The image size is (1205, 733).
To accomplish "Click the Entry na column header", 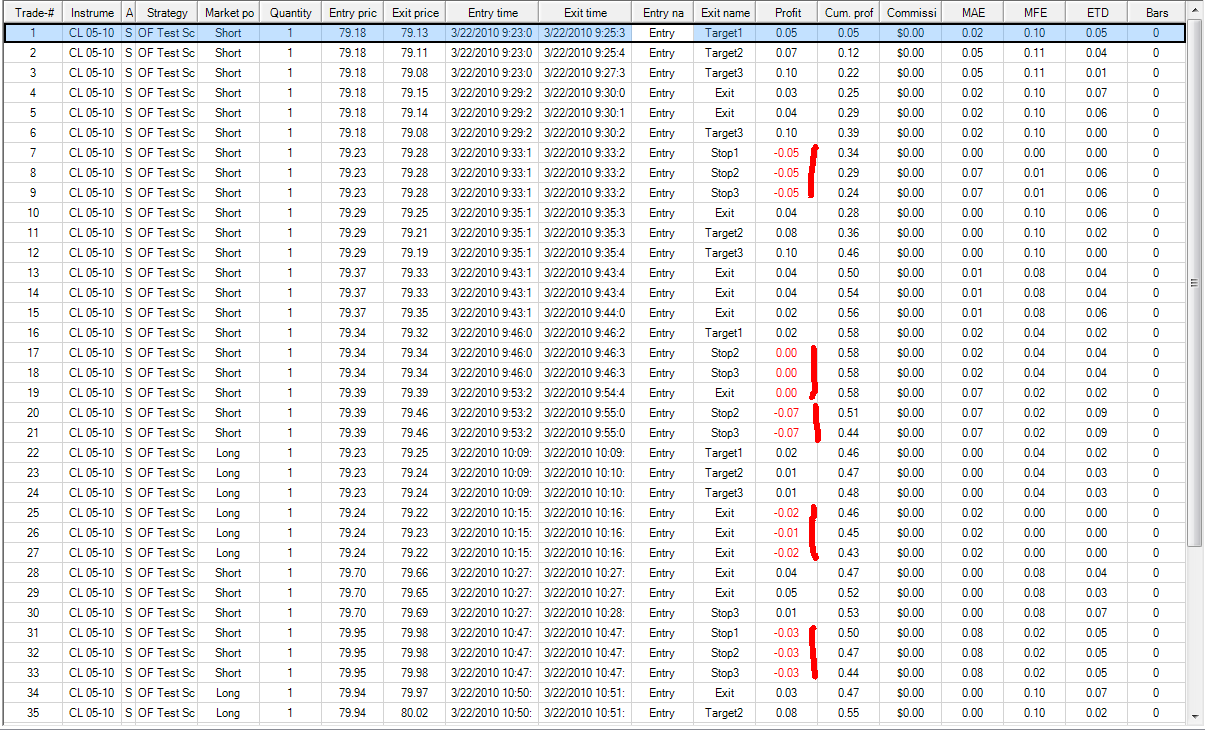I will [662, 13].
